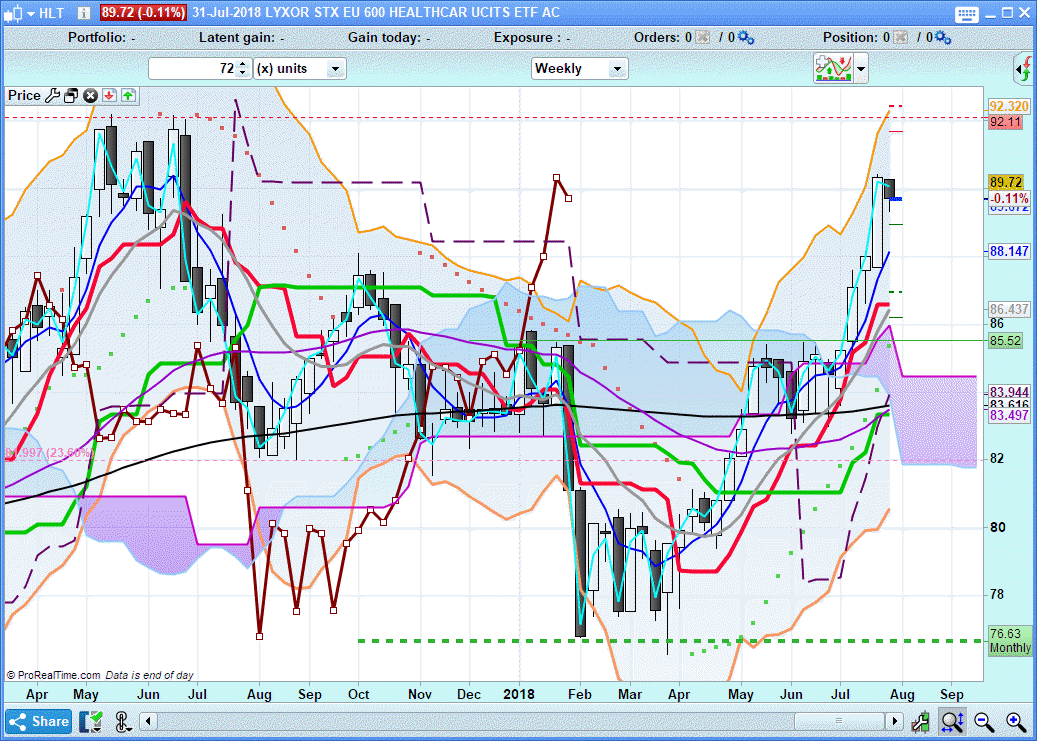1037x741 pixels.
Task: Open the chart linking chain icon
Action: click(x=121, y=721)
